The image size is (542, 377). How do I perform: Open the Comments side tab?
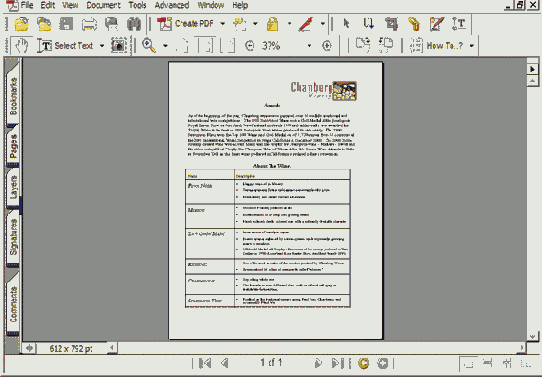click(13, 304)
